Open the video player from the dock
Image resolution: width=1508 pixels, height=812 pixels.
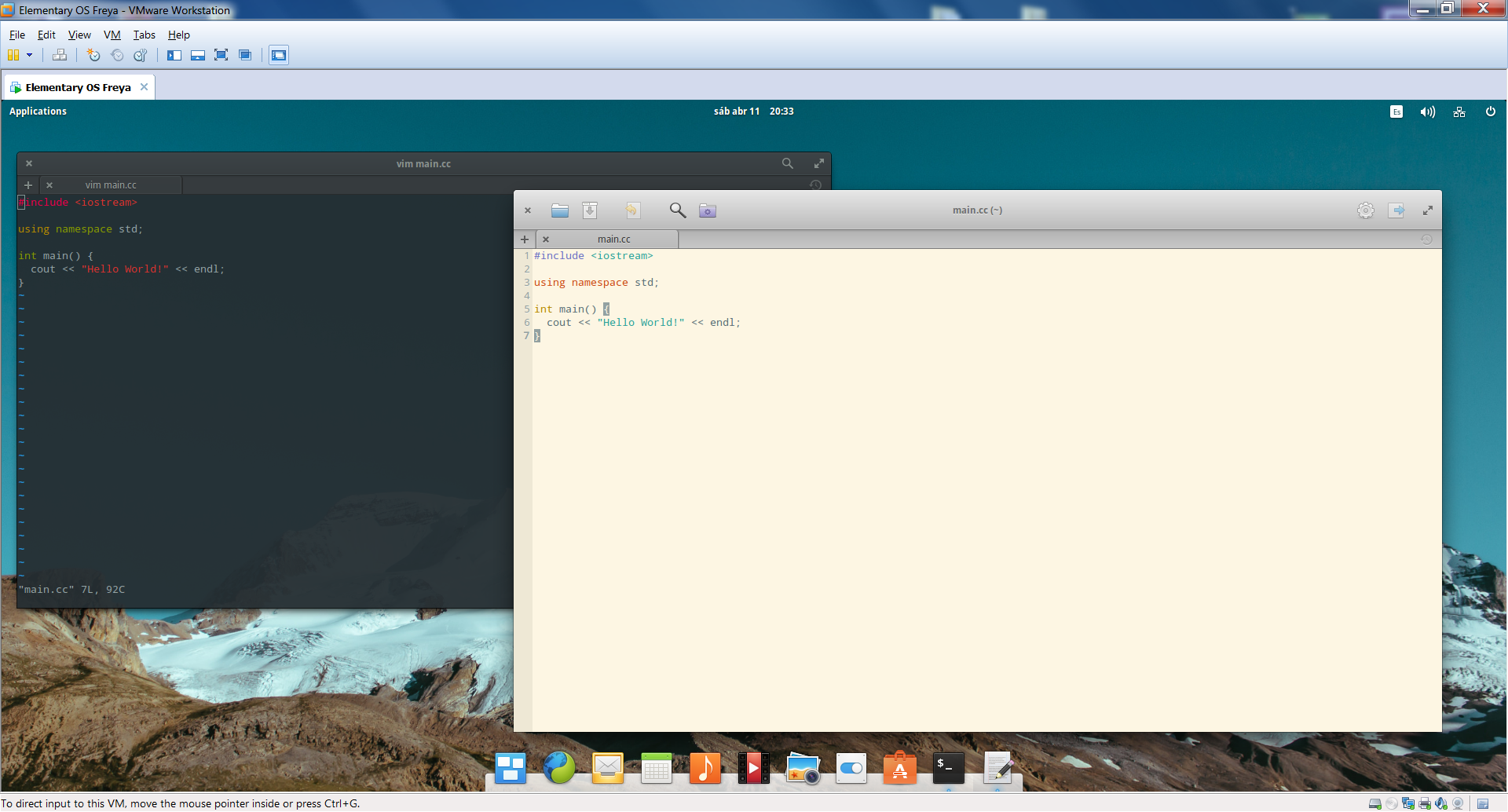point(754,768)
